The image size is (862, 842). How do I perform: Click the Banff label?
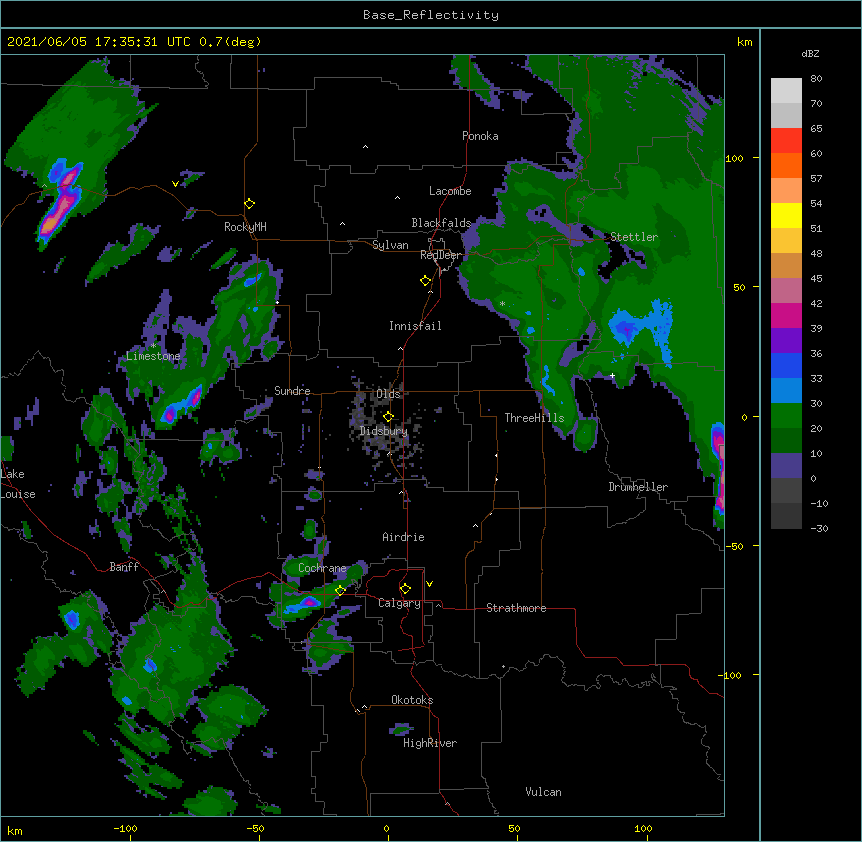tap(124, 567)
